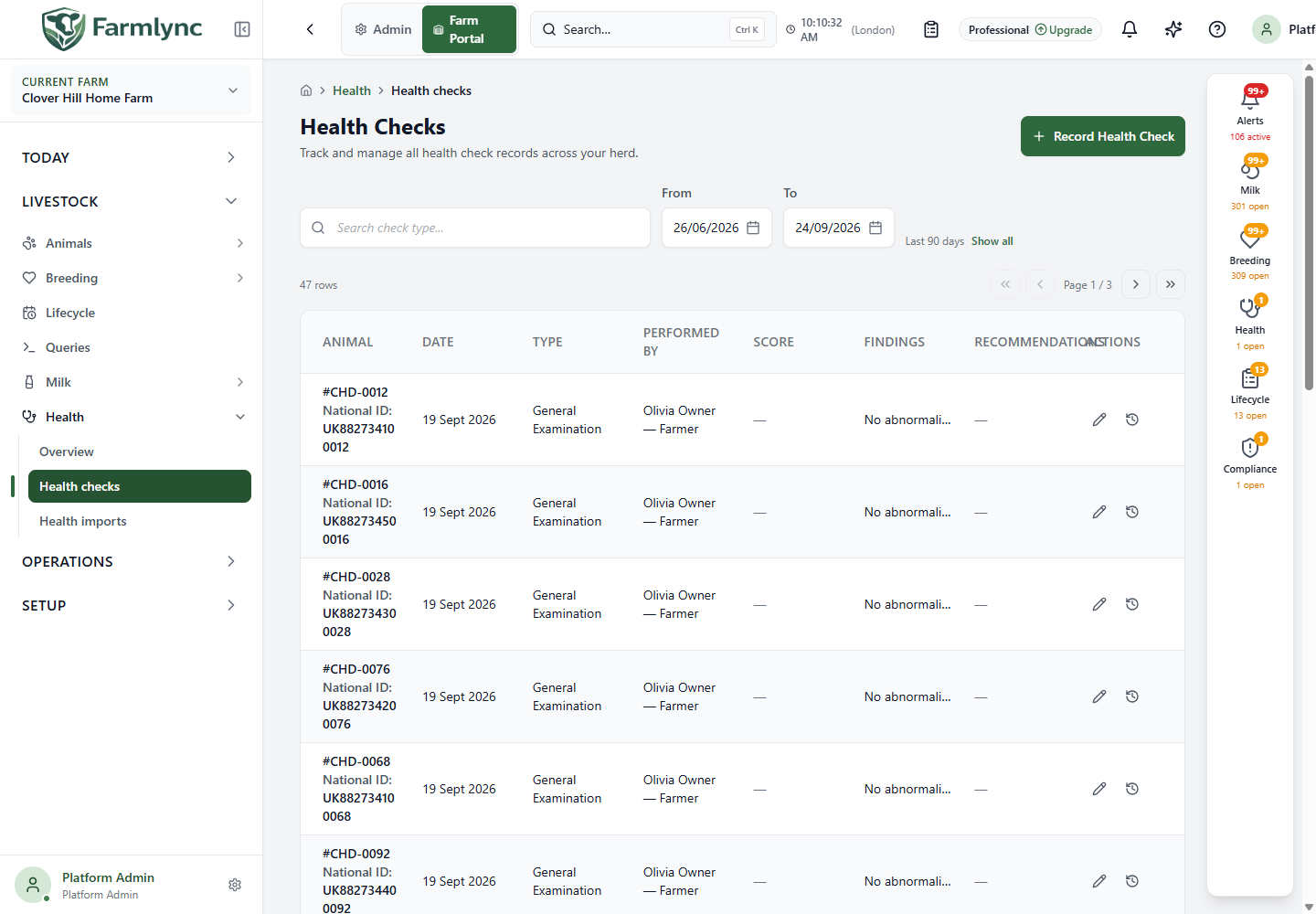The height and width of the screenshot is (914, 1316).
Task: Click the FINDINGS column header
Action: 895,342
